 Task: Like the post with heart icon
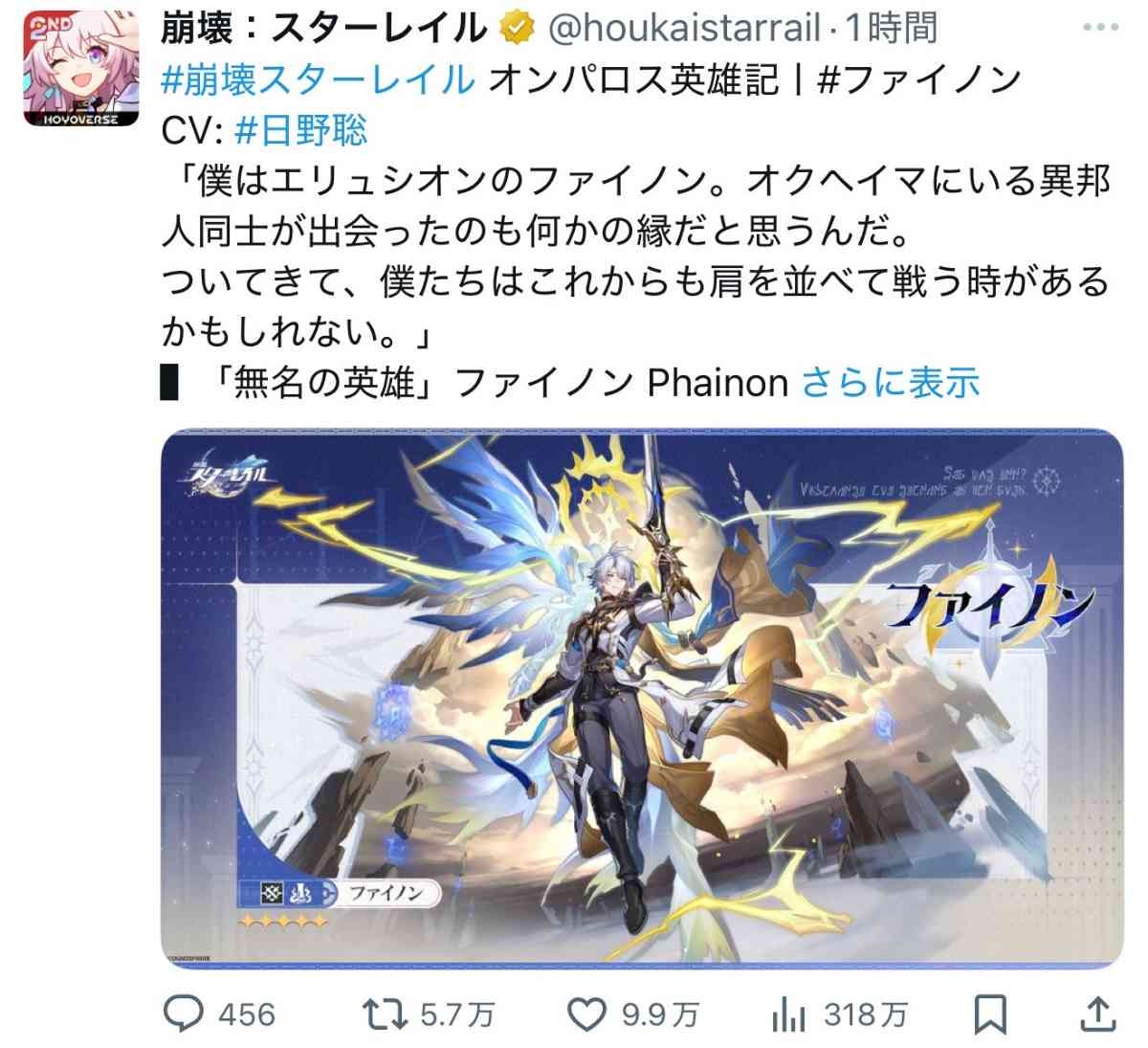point(586,1014)
